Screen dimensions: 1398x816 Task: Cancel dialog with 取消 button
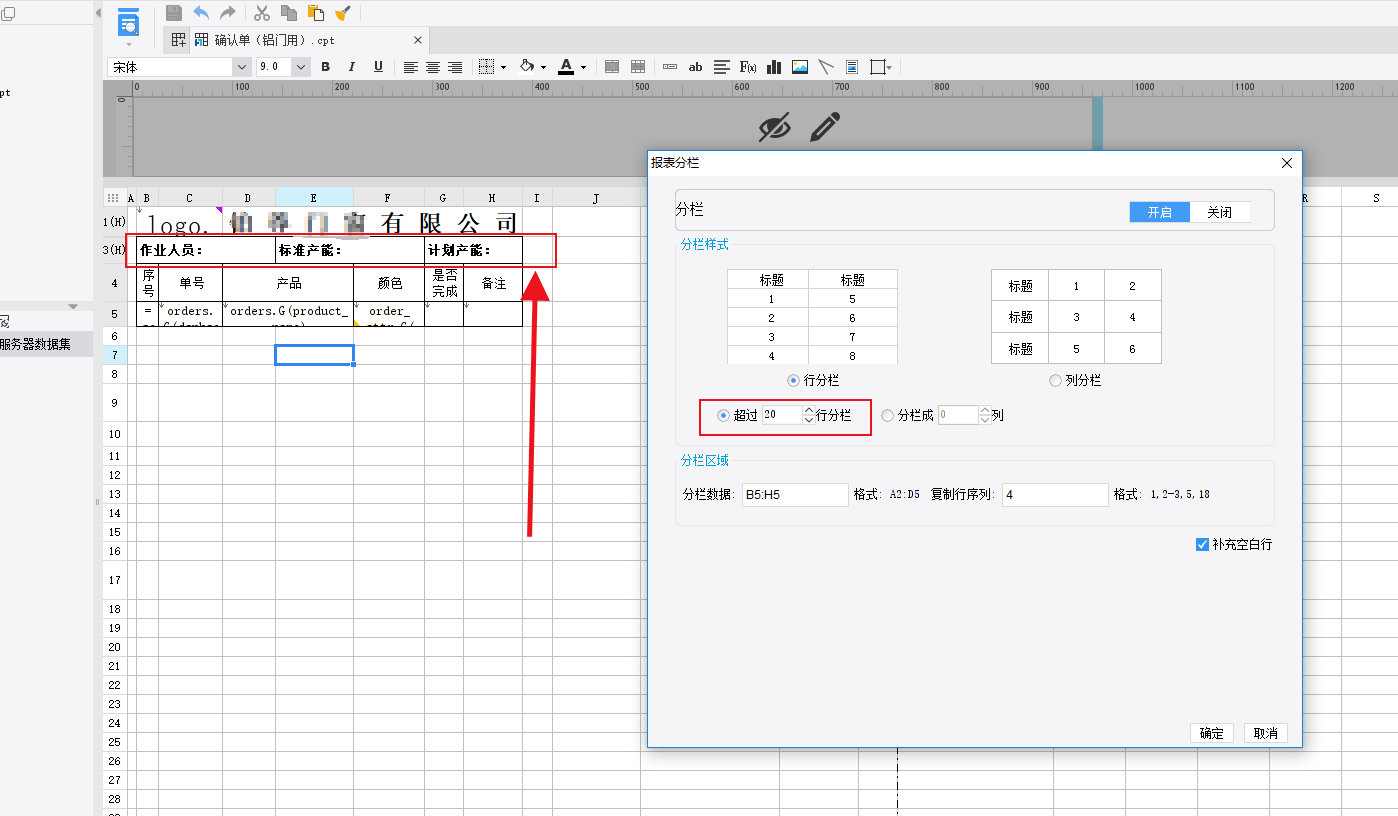point(1265,733)
